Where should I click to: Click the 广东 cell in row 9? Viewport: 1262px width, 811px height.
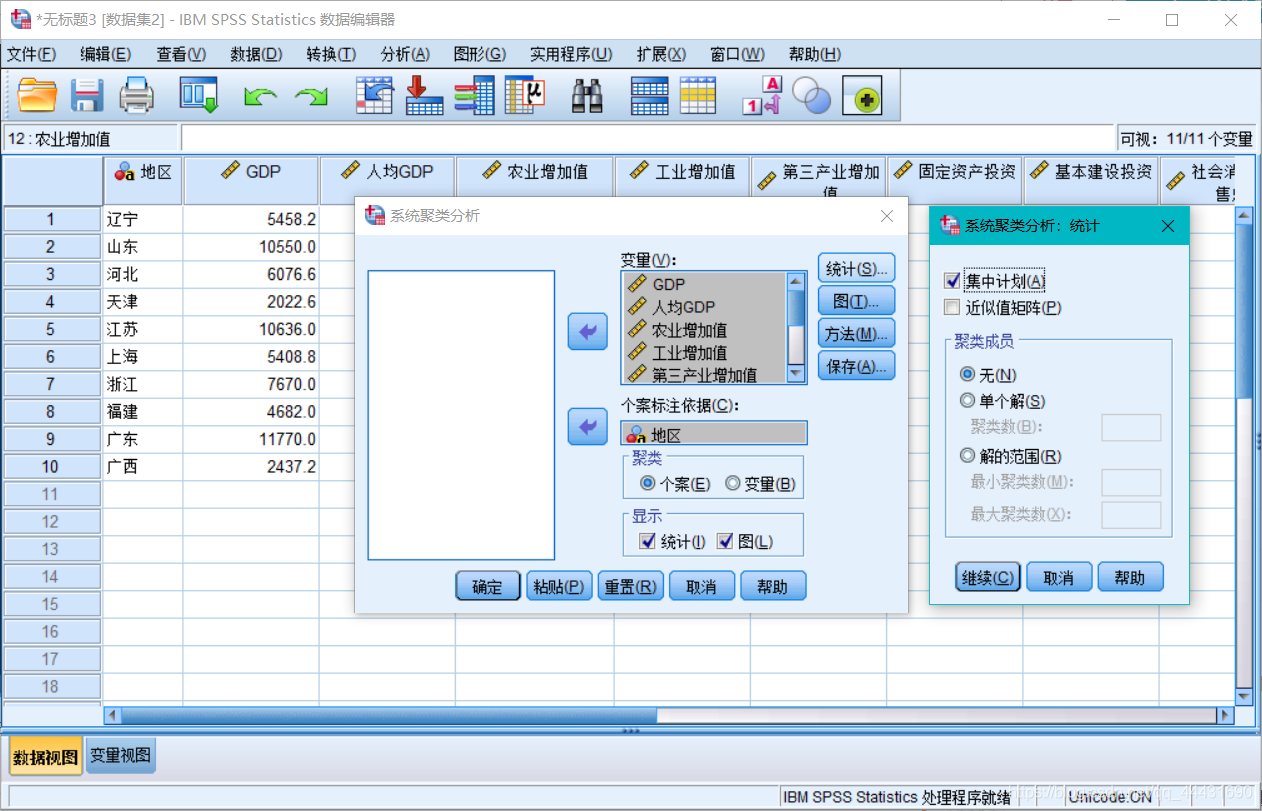[x=143, y=439]
